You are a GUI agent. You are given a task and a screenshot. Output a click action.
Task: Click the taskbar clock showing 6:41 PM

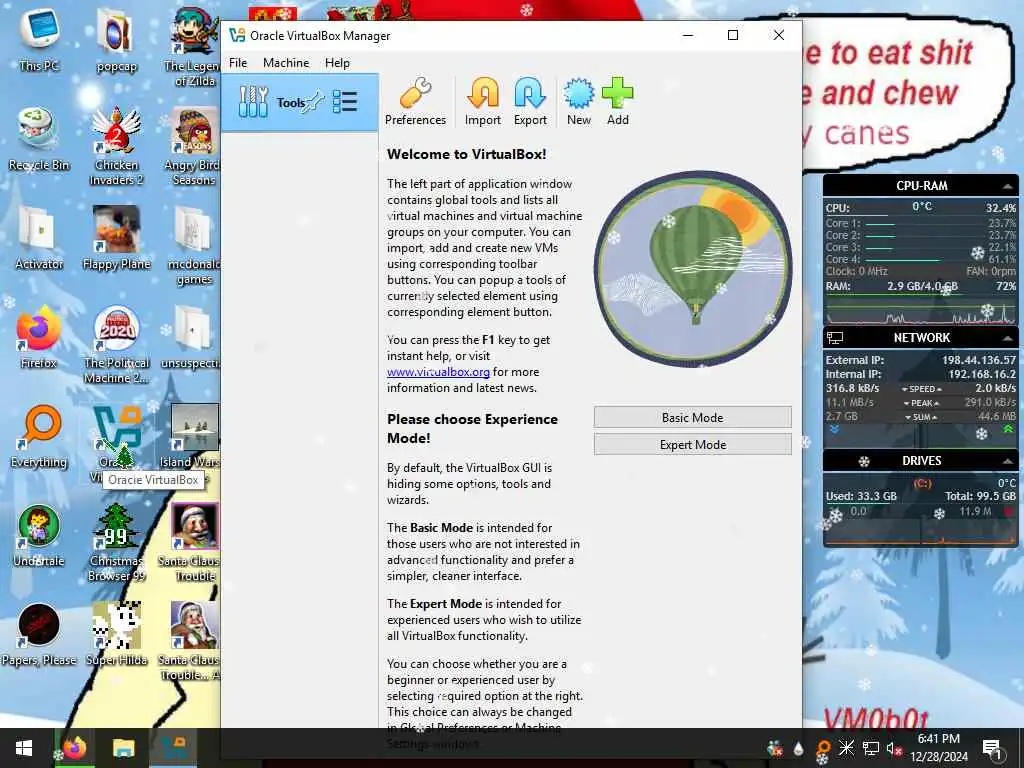[x=938, y=748]
